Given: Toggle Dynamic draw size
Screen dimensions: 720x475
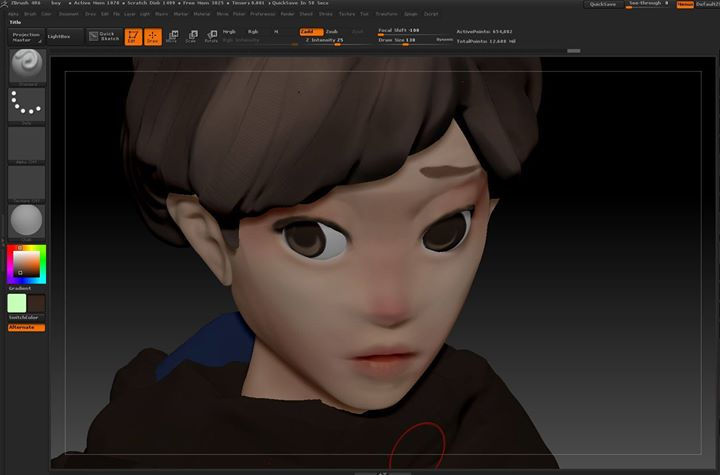Looking at the screenshot, I should (x=444, y=40).
